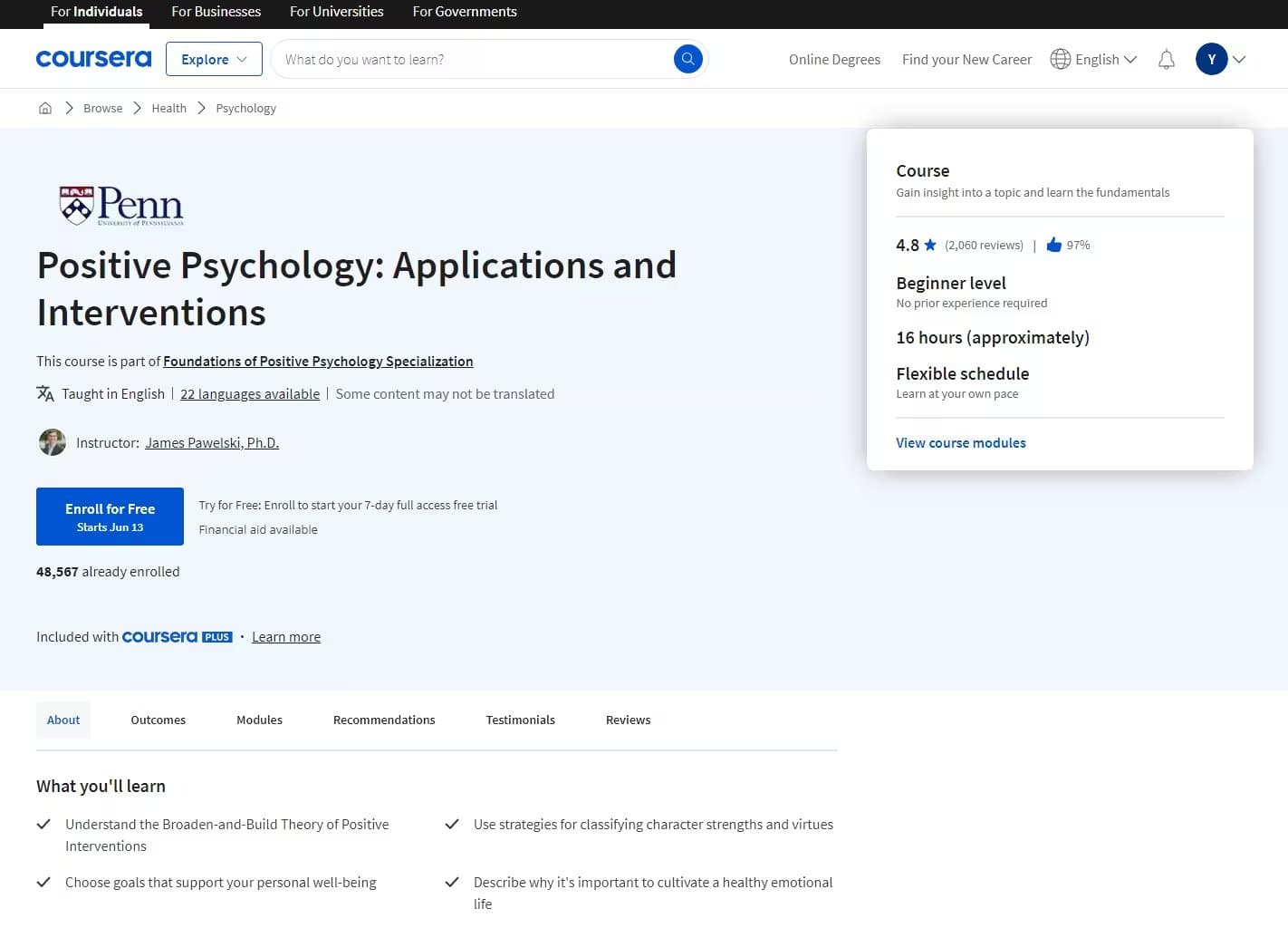Select the Testimonials tab

pyautogui.click(x=520, y=720)
